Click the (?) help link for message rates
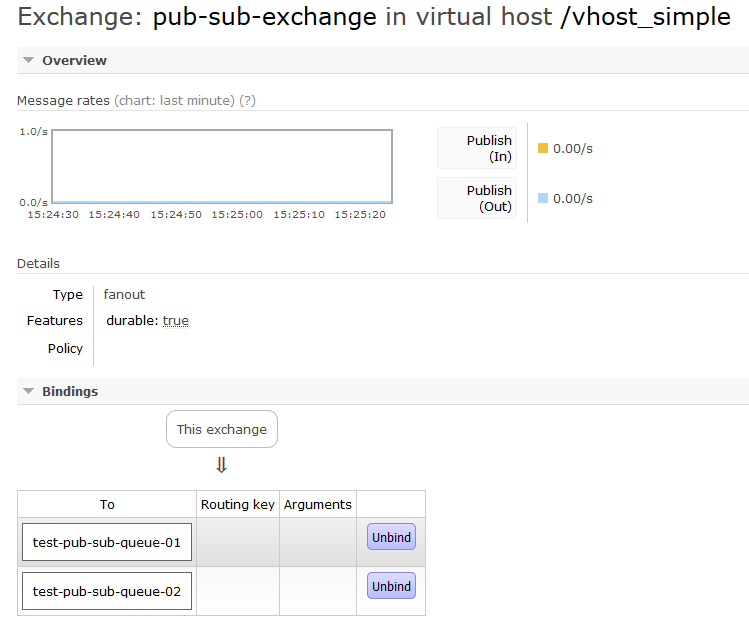Screen dimensions: 749x631 click(x=247, y=101)
